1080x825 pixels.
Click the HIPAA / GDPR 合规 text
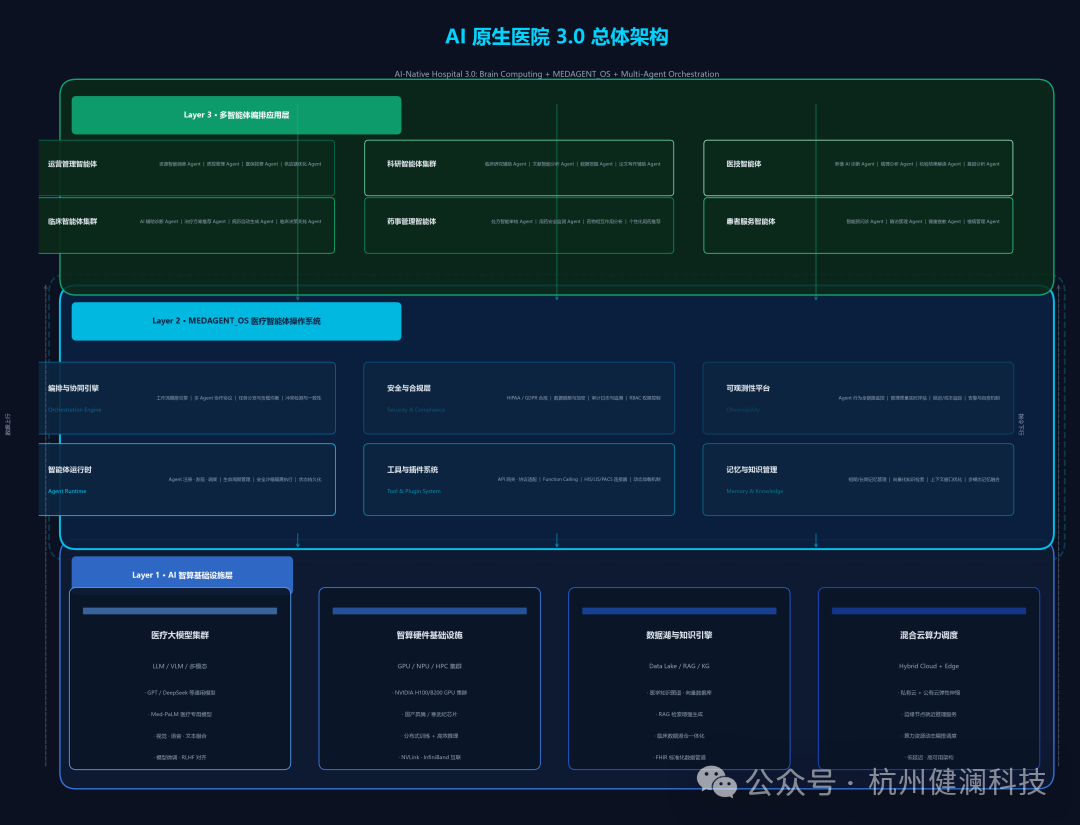(x=527, y=398)
